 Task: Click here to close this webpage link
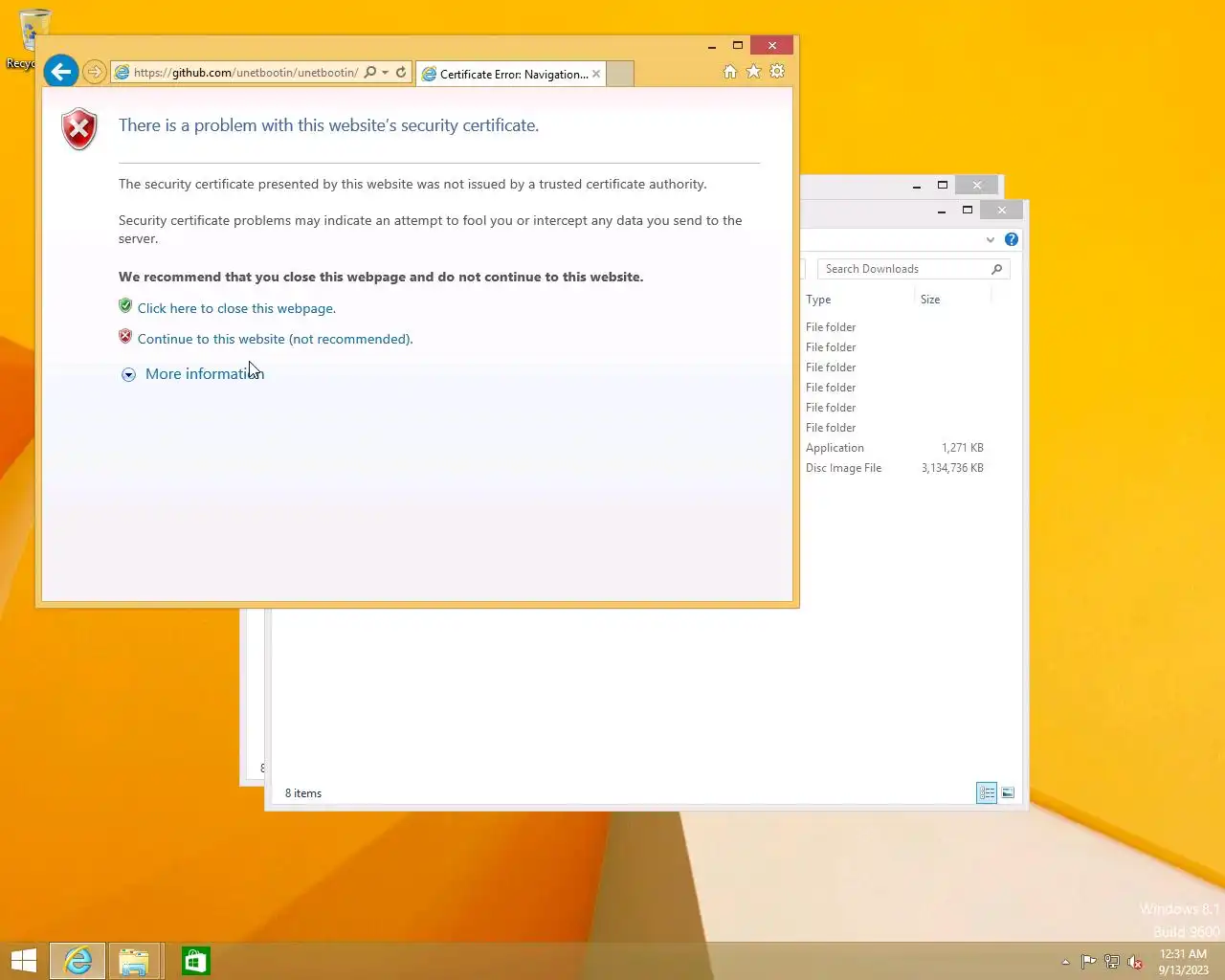[x=236, y=308]
